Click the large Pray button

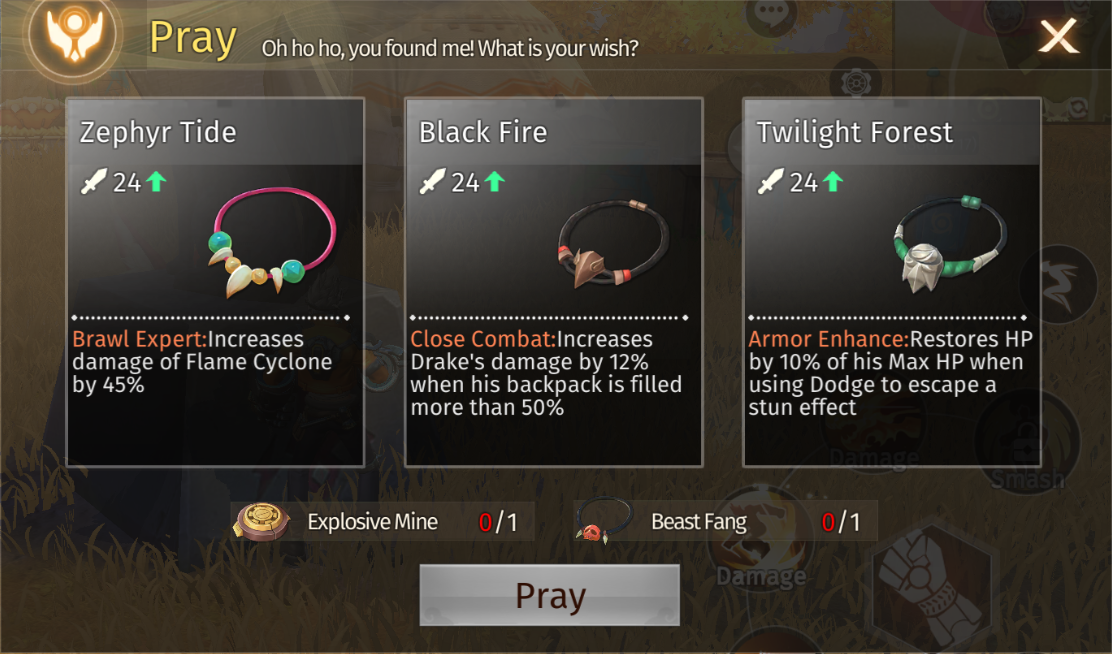click(550, 595)
